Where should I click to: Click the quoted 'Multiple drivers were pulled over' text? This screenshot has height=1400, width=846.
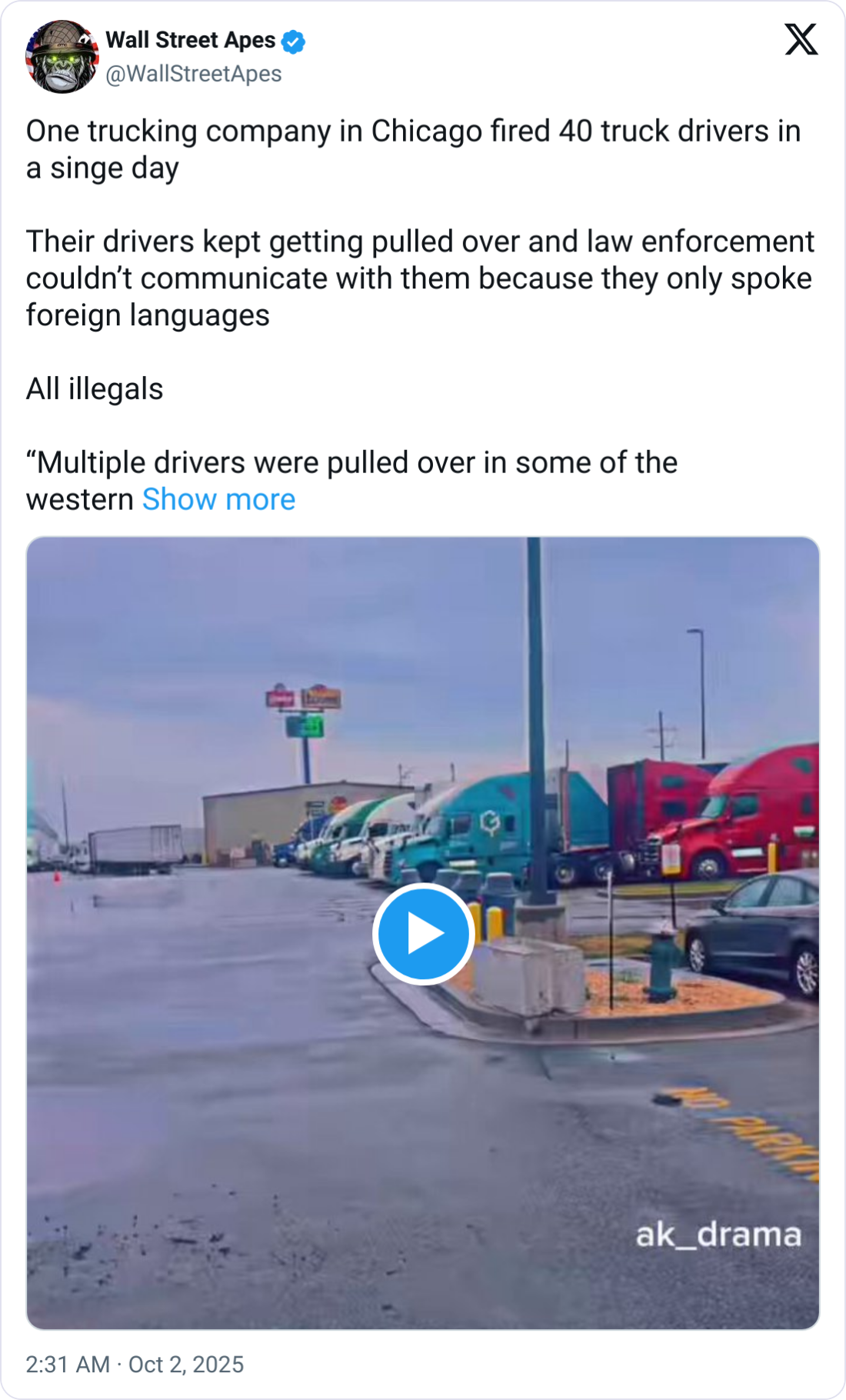pos(351,463)
